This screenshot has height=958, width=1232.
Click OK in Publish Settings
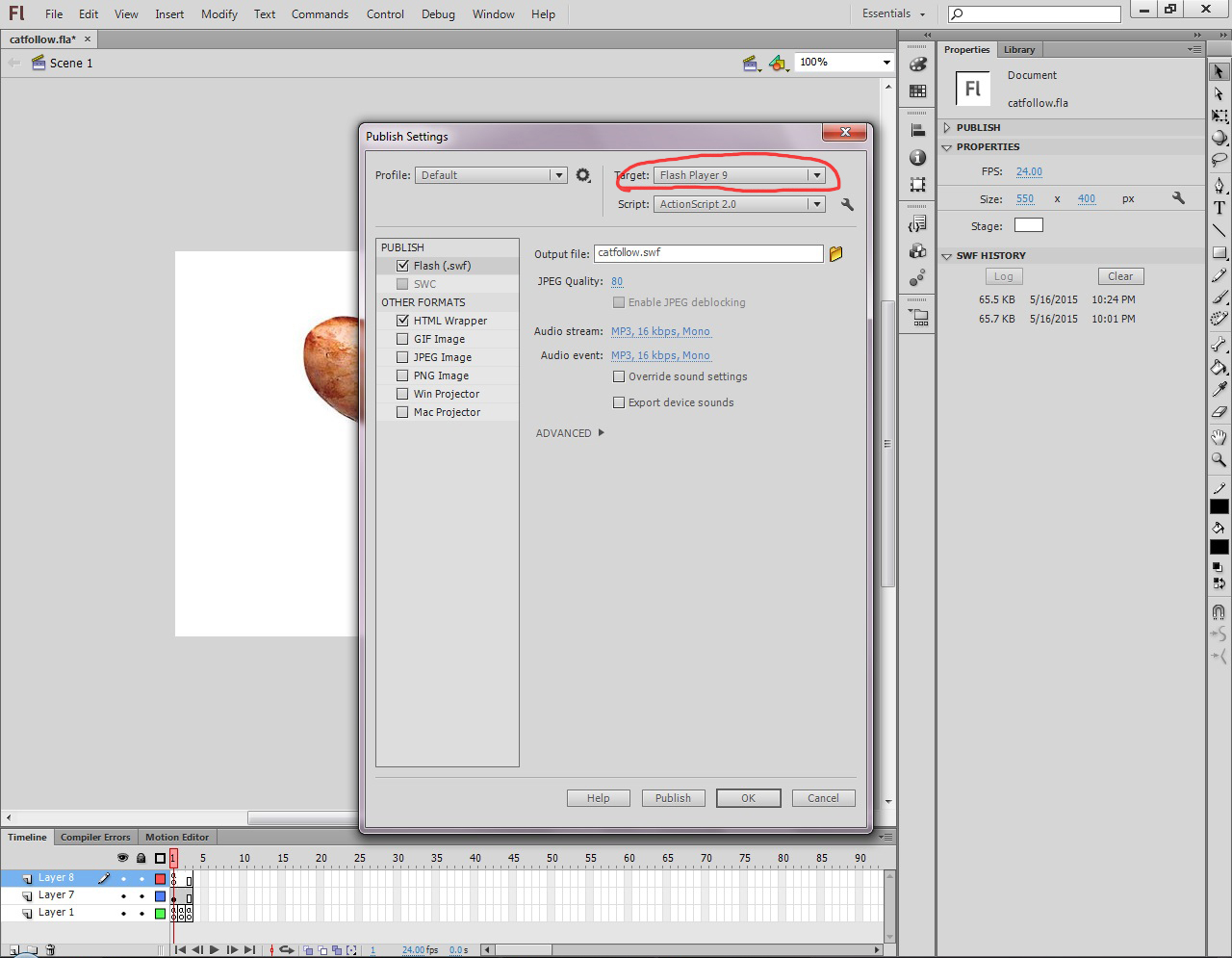pyautogui.click(x=748, y=798)
